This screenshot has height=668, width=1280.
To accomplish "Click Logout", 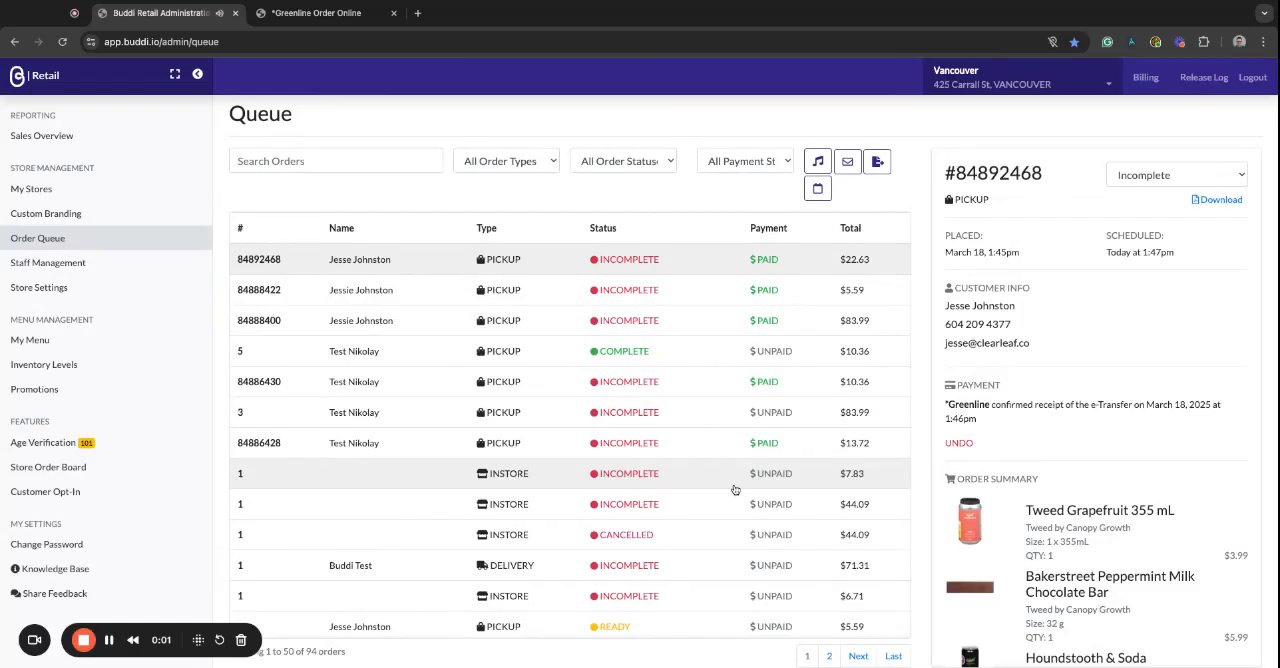I will (x=1253, y=77).
